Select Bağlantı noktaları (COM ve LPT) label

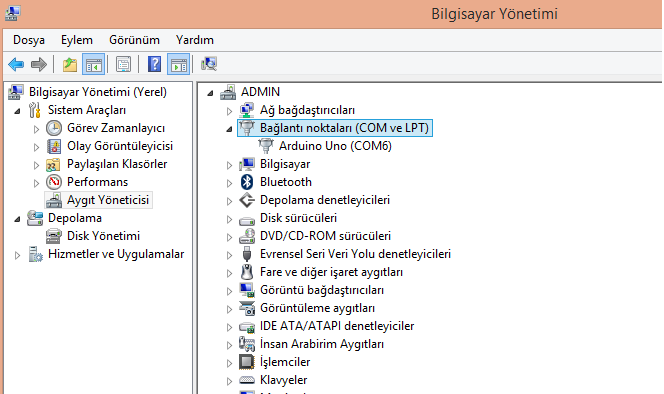[x=344, y=128]
